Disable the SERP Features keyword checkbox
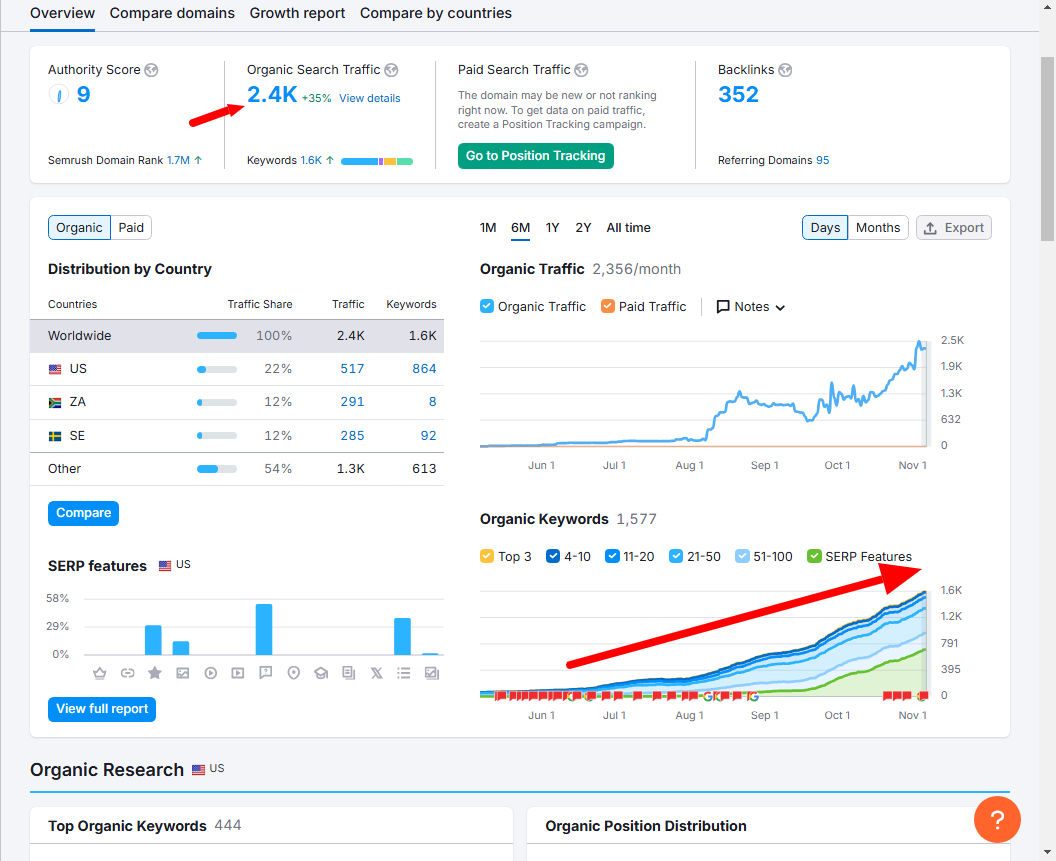This screenshot has height=861, width=1056. (814, 556)
